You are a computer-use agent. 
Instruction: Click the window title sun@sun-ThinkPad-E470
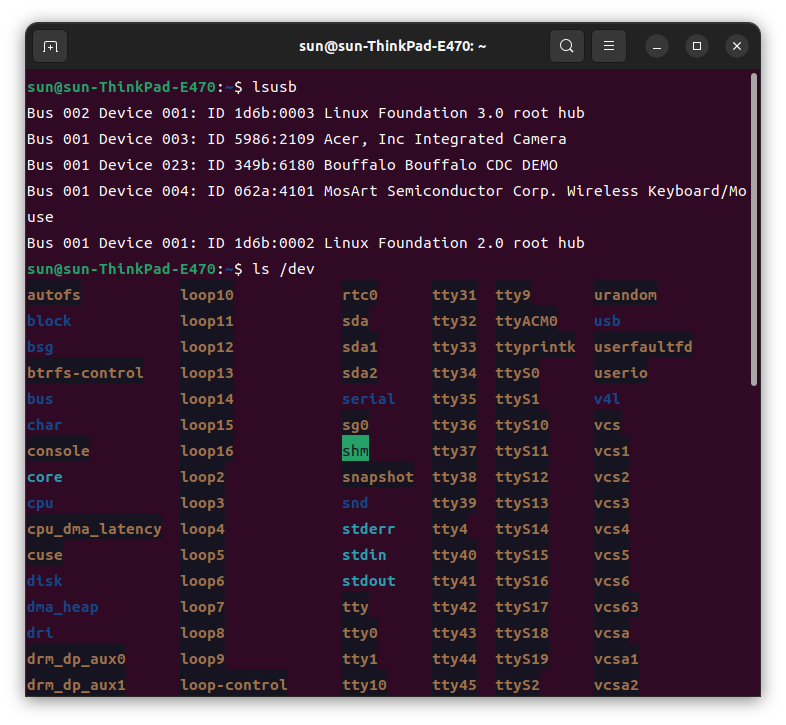(392, 46)
